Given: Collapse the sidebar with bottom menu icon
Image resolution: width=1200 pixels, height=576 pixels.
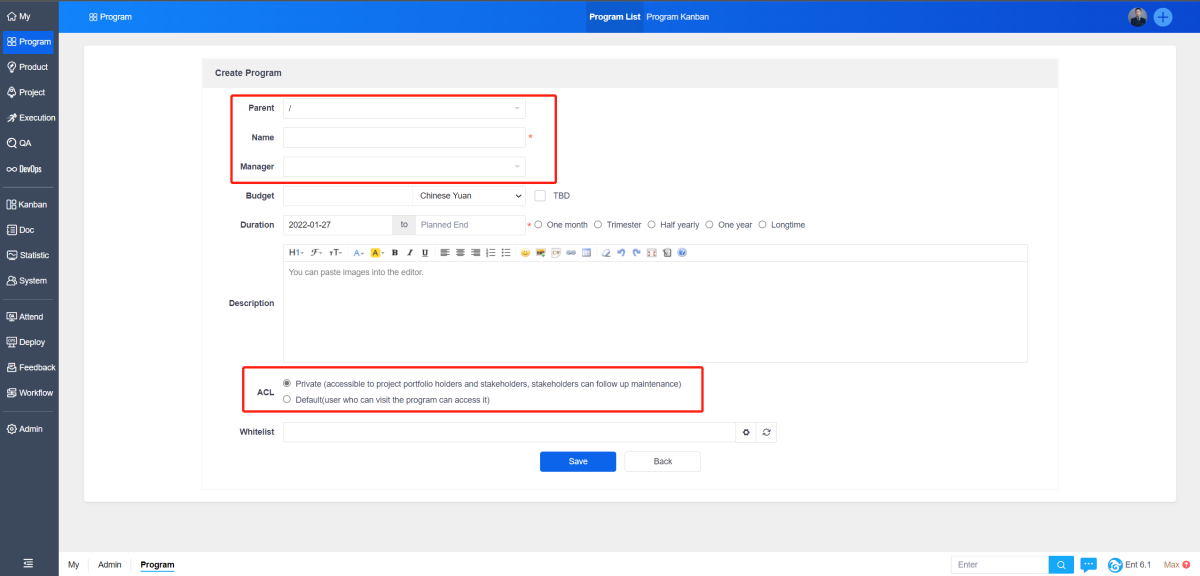Looking at the screenshot, I should pos(28,564).
